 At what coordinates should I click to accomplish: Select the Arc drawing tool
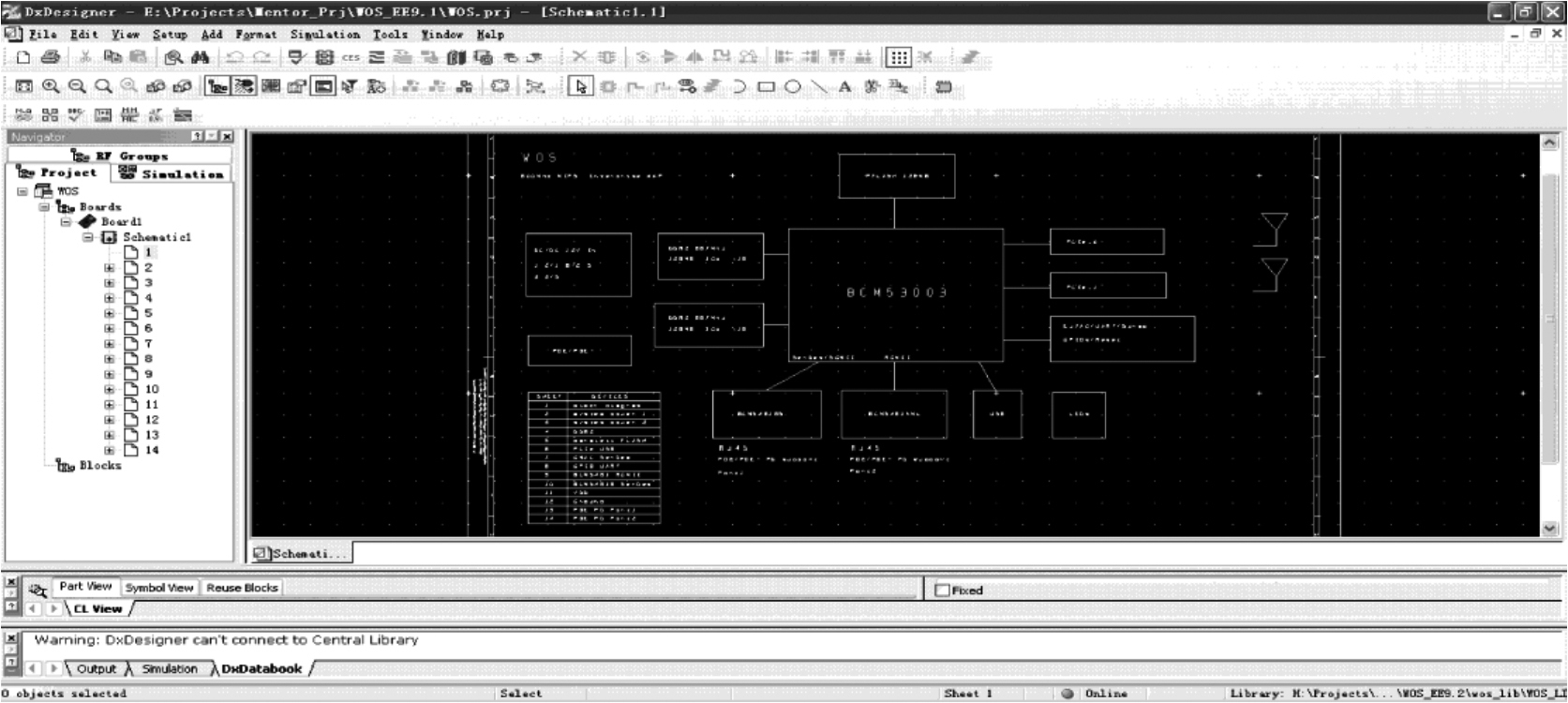pos(739,86)
